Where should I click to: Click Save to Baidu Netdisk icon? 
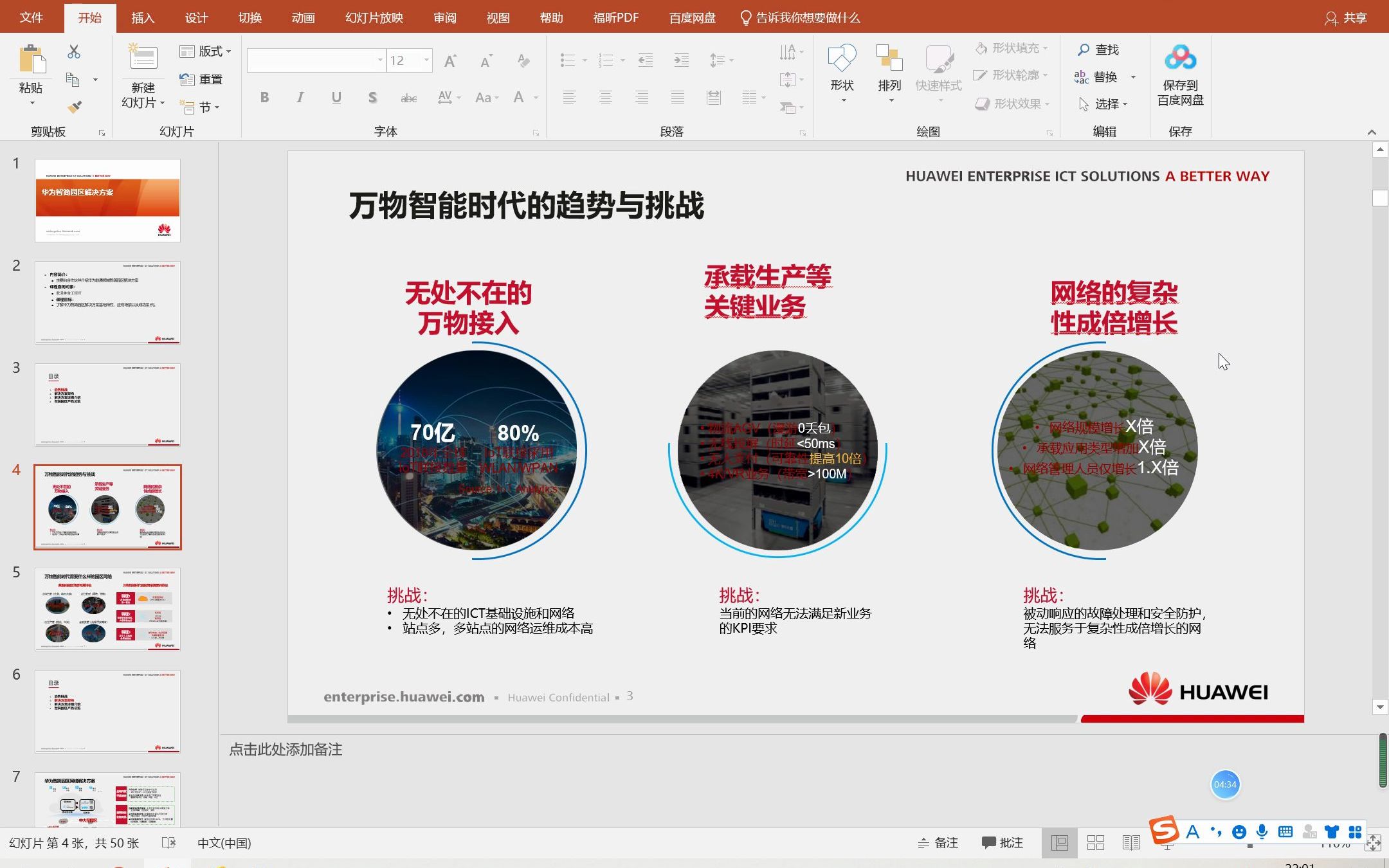coord(1180,58)
